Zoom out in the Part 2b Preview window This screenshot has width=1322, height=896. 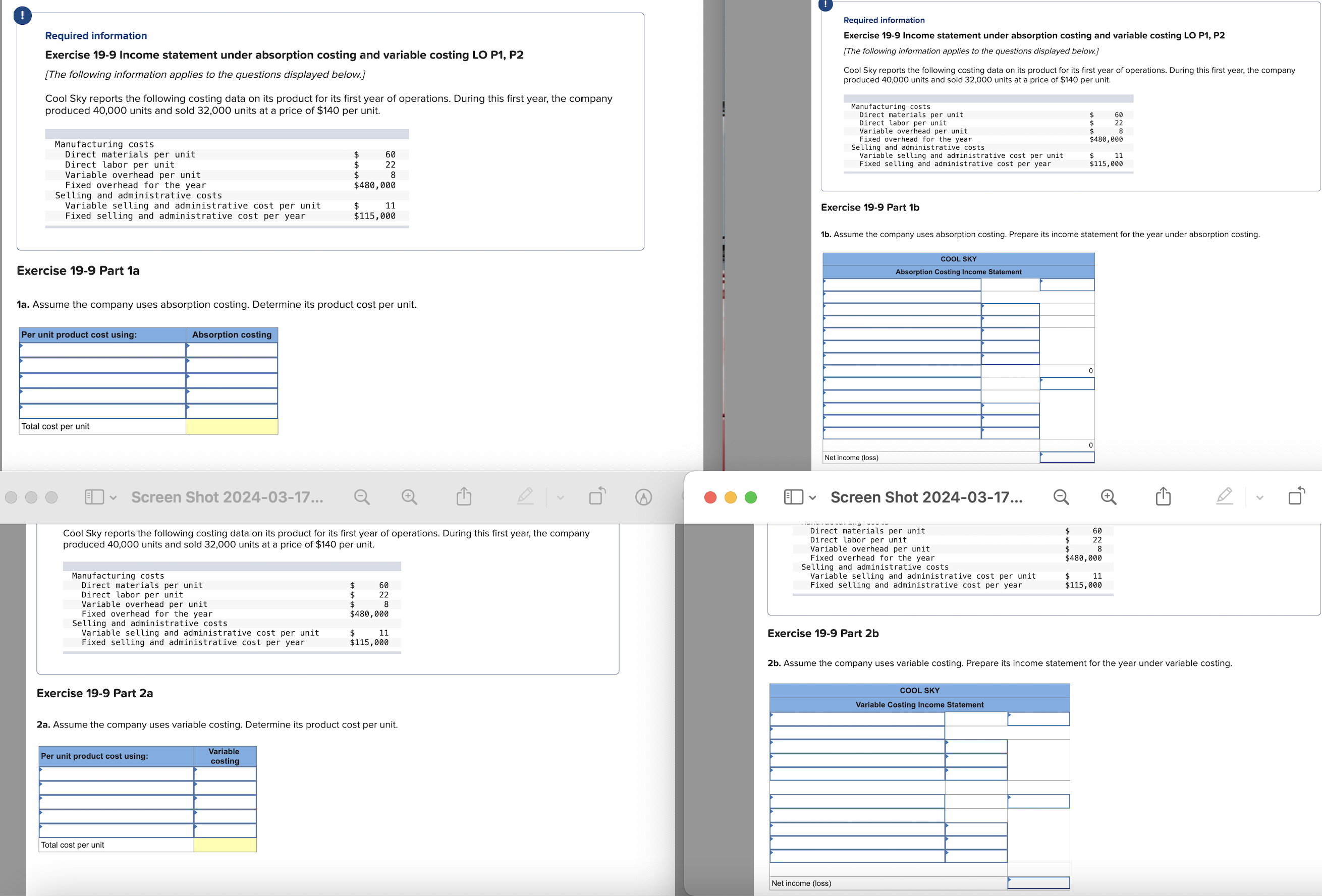point(1061,497)
